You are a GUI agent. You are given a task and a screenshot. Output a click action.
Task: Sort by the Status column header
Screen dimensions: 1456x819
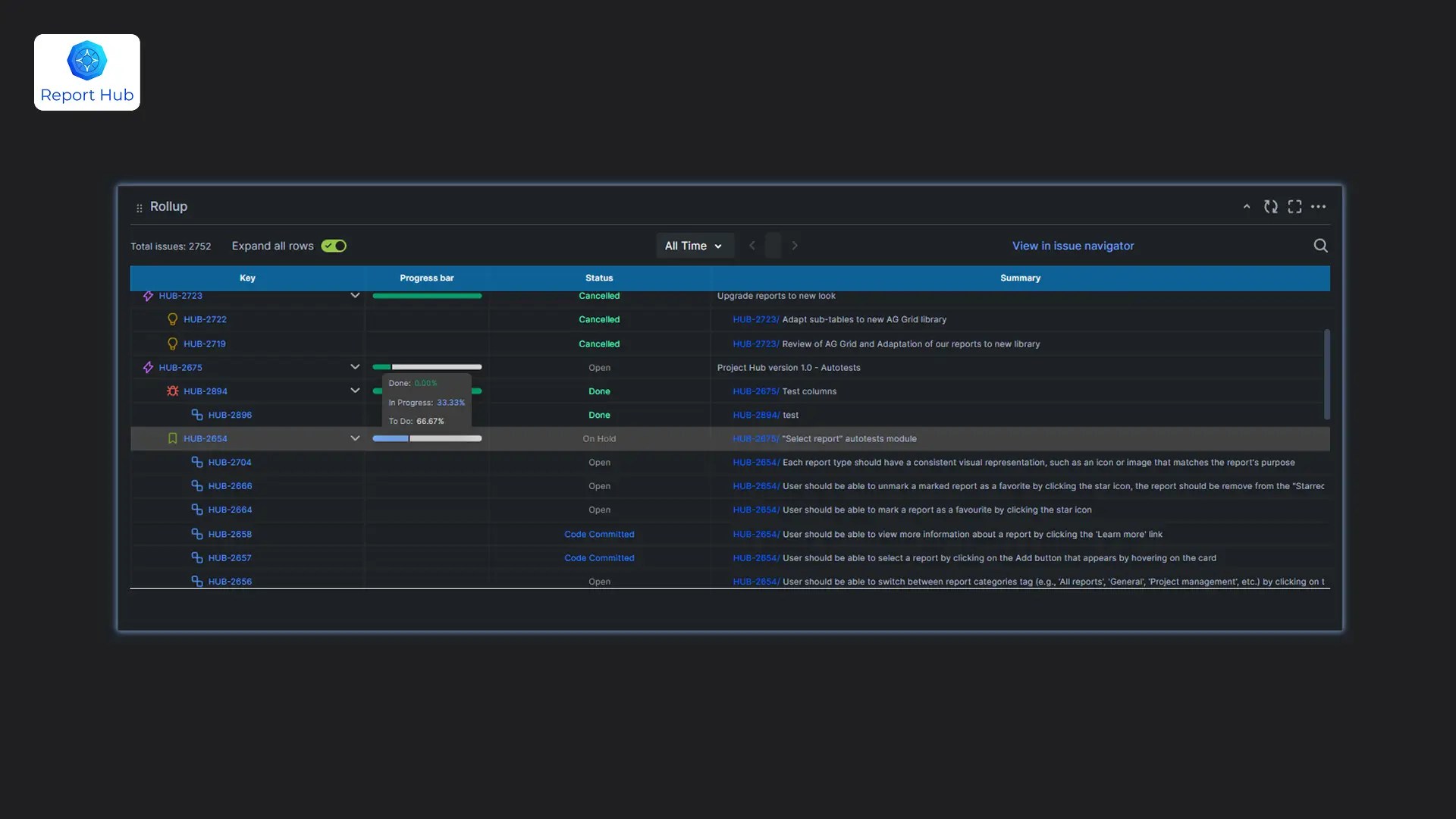click(x=599, y=278)
